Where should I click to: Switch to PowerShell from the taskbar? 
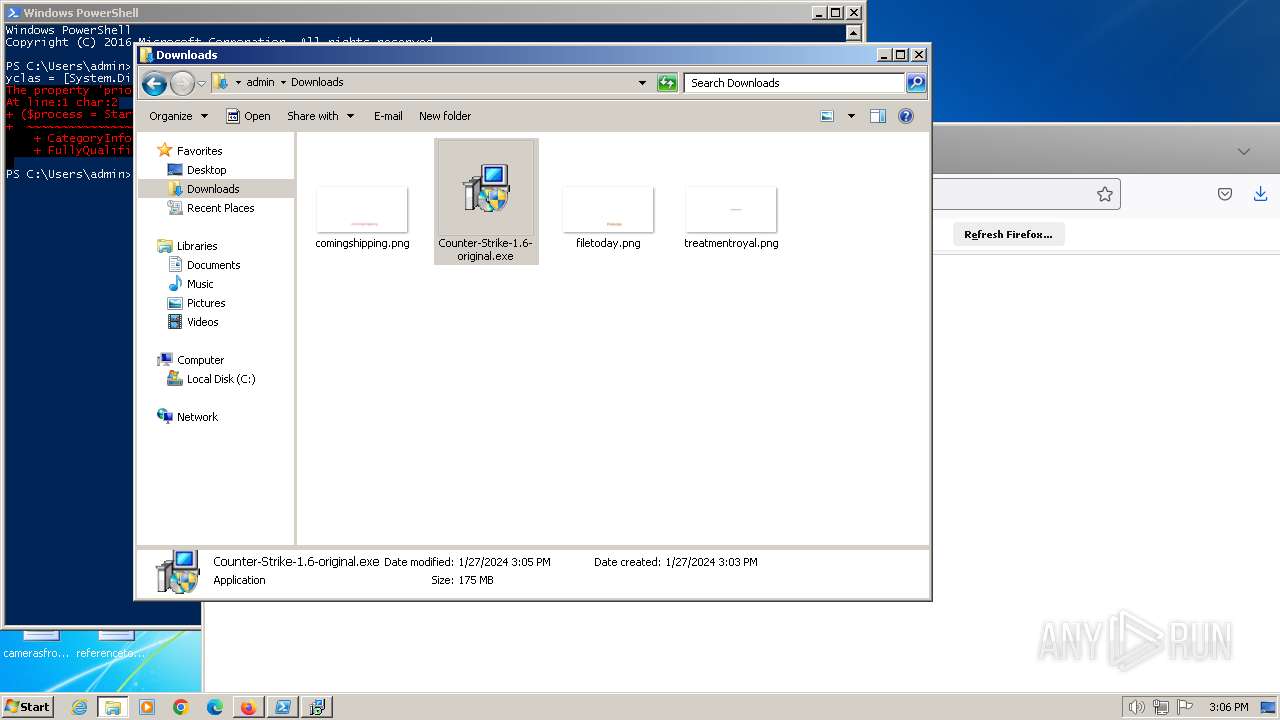click(x=283, y=707)
